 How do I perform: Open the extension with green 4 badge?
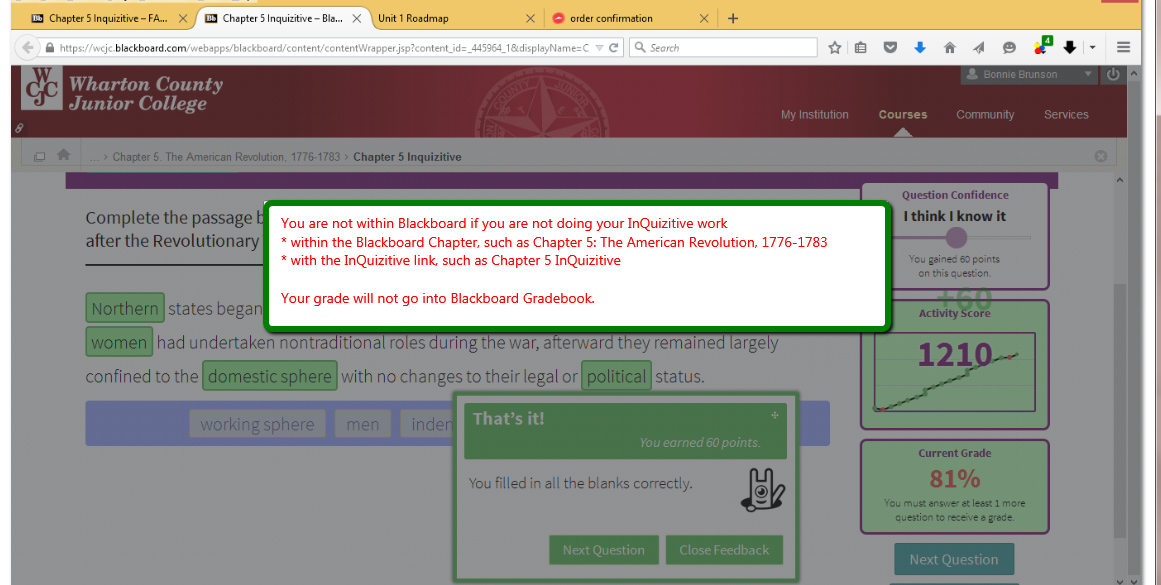(x=1042, y=46)
